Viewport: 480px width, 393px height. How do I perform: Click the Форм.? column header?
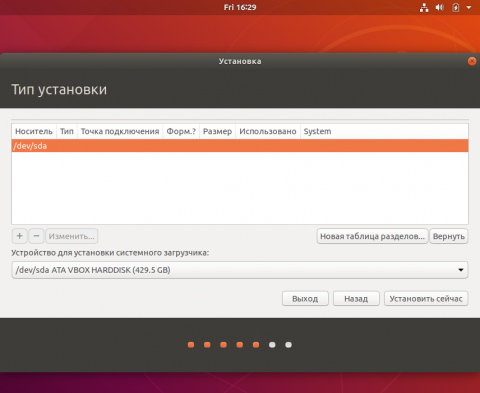181,131
